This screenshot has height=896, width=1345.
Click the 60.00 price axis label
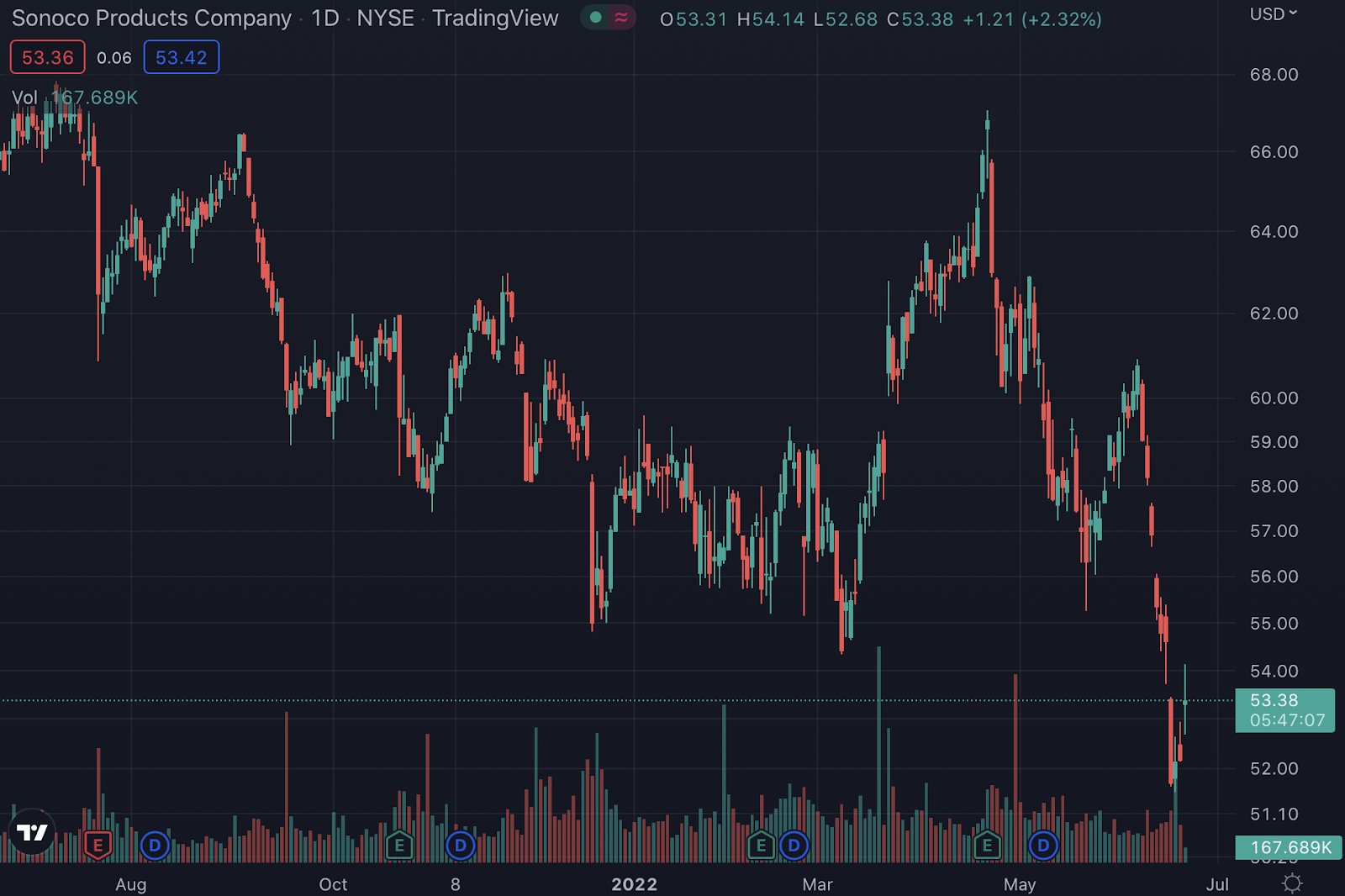pos(1274,398)
